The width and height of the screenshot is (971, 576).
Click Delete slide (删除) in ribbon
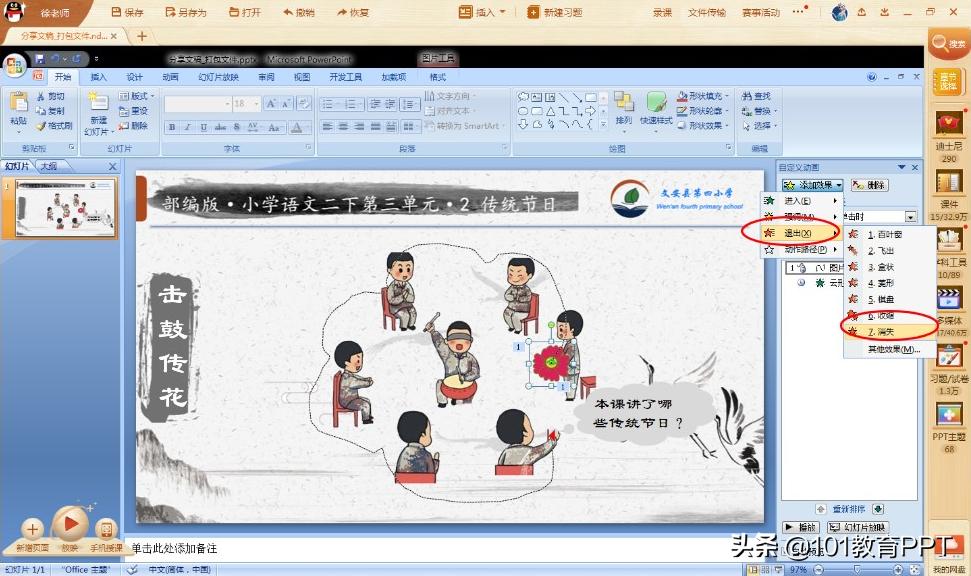click(133, 125)
